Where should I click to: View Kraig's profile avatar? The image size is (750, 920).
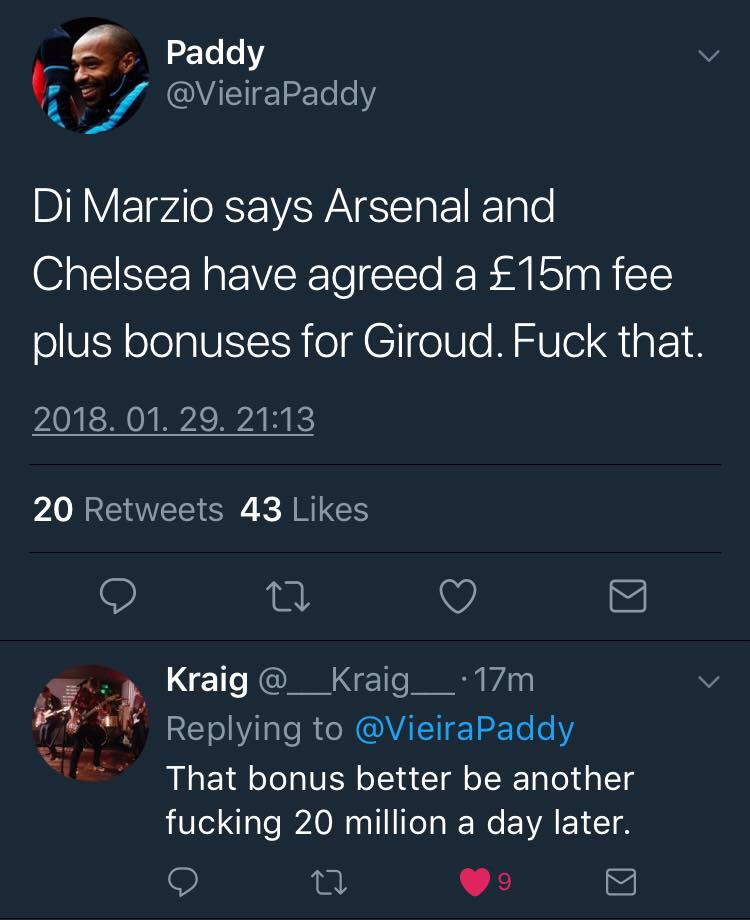click(91, 722)
